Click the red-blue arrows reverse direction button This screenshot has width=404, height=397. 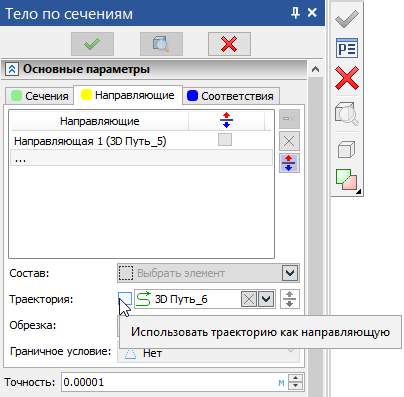(289, 163)
